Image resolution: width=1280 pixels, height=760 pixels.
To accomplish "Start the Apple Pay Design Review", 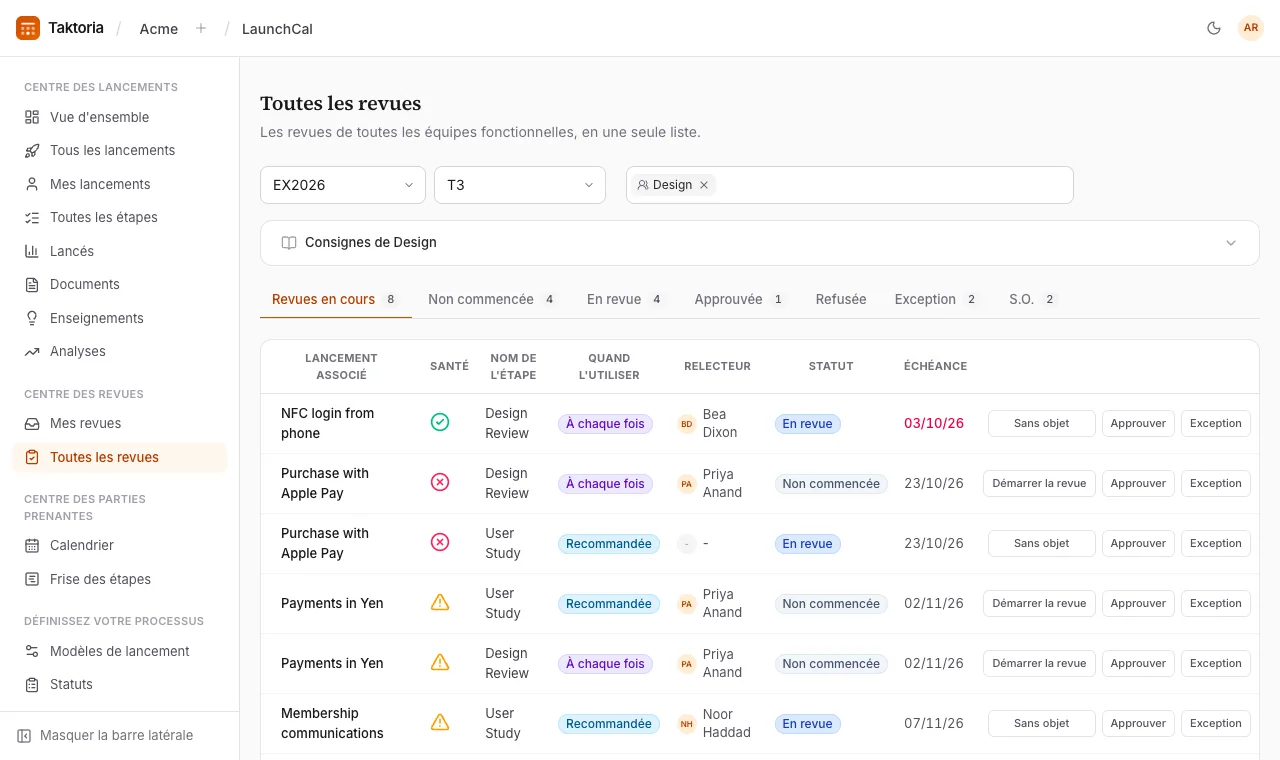I will [1039, 483].
